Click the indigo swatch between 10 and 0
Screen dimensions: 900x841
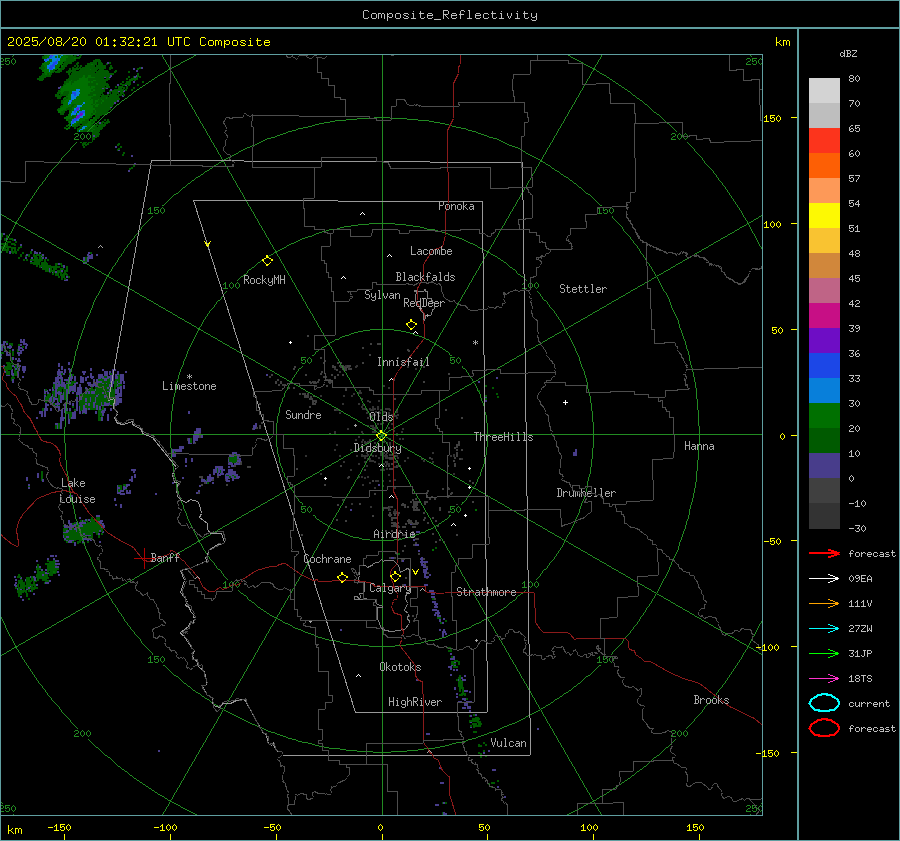(x=824, y=466)
